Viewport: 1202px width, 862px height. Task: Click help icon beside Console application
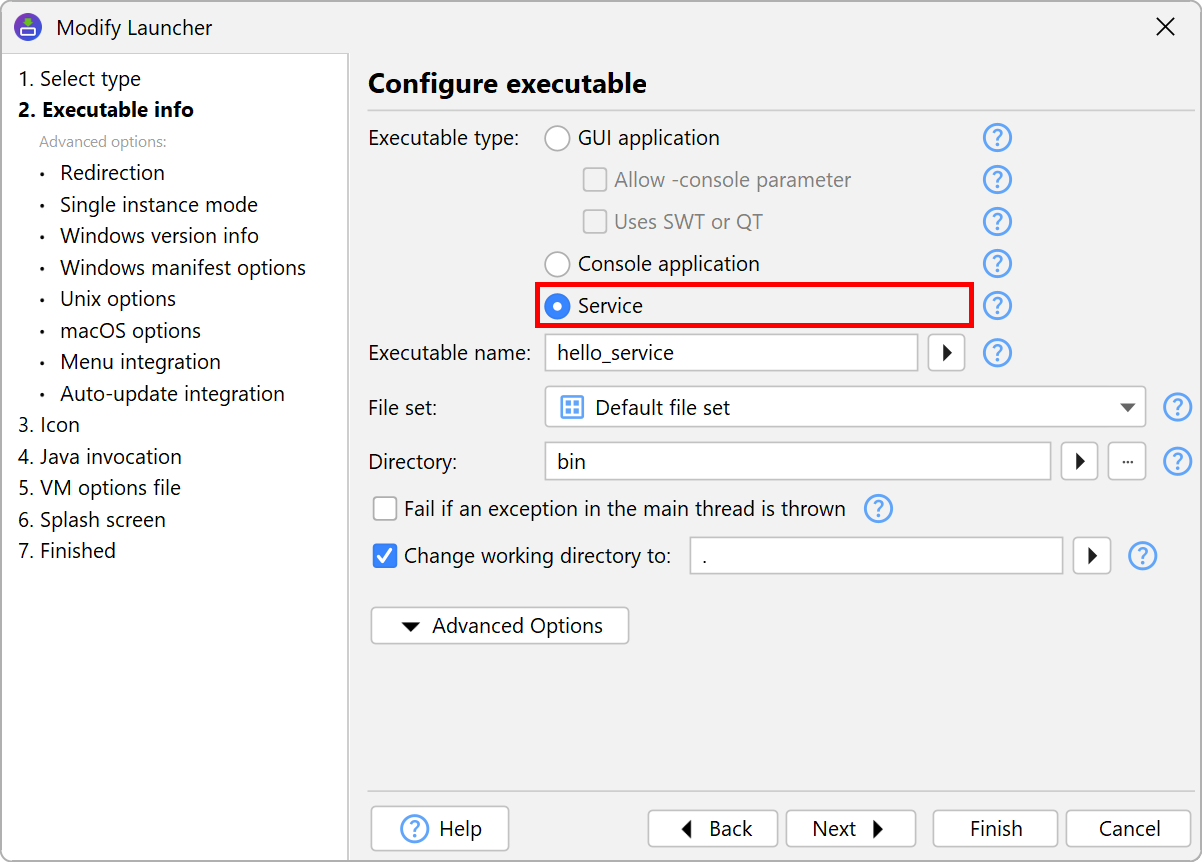click(997, 264)
